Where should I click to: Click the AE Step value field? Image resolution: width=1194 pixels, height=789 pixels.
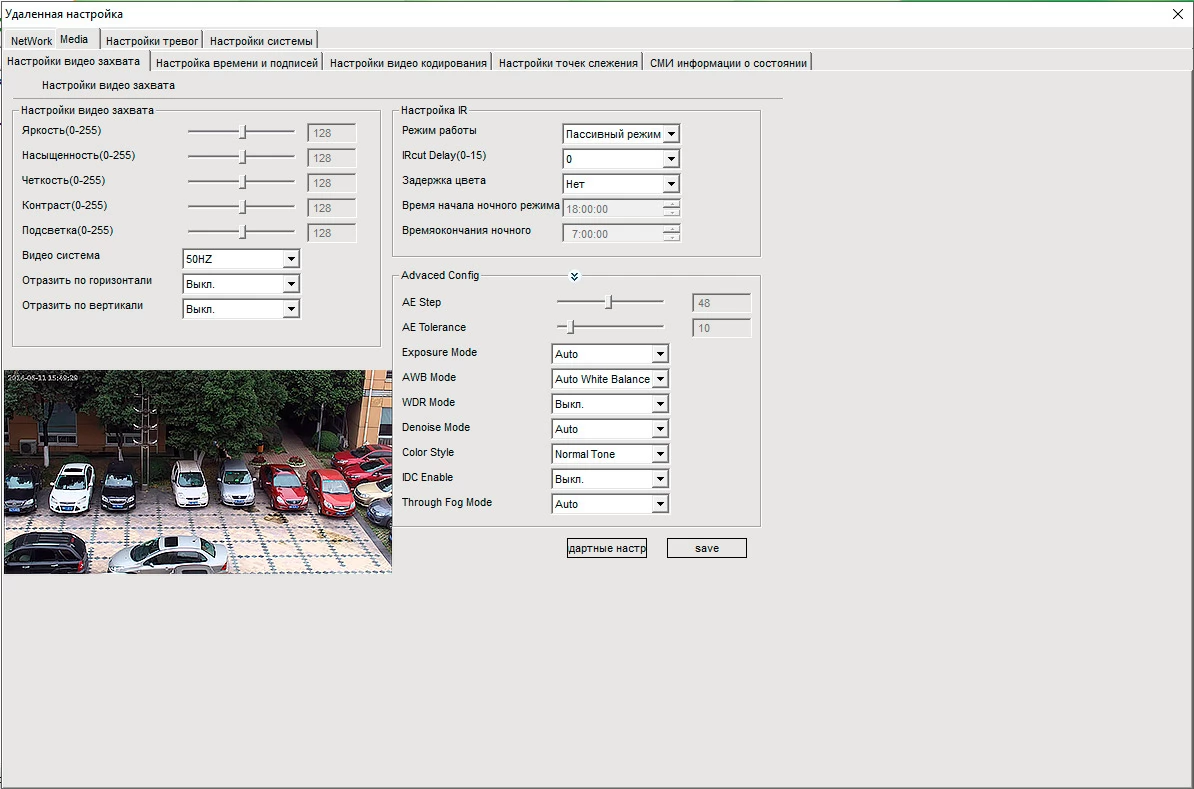[x=722, y=303]
